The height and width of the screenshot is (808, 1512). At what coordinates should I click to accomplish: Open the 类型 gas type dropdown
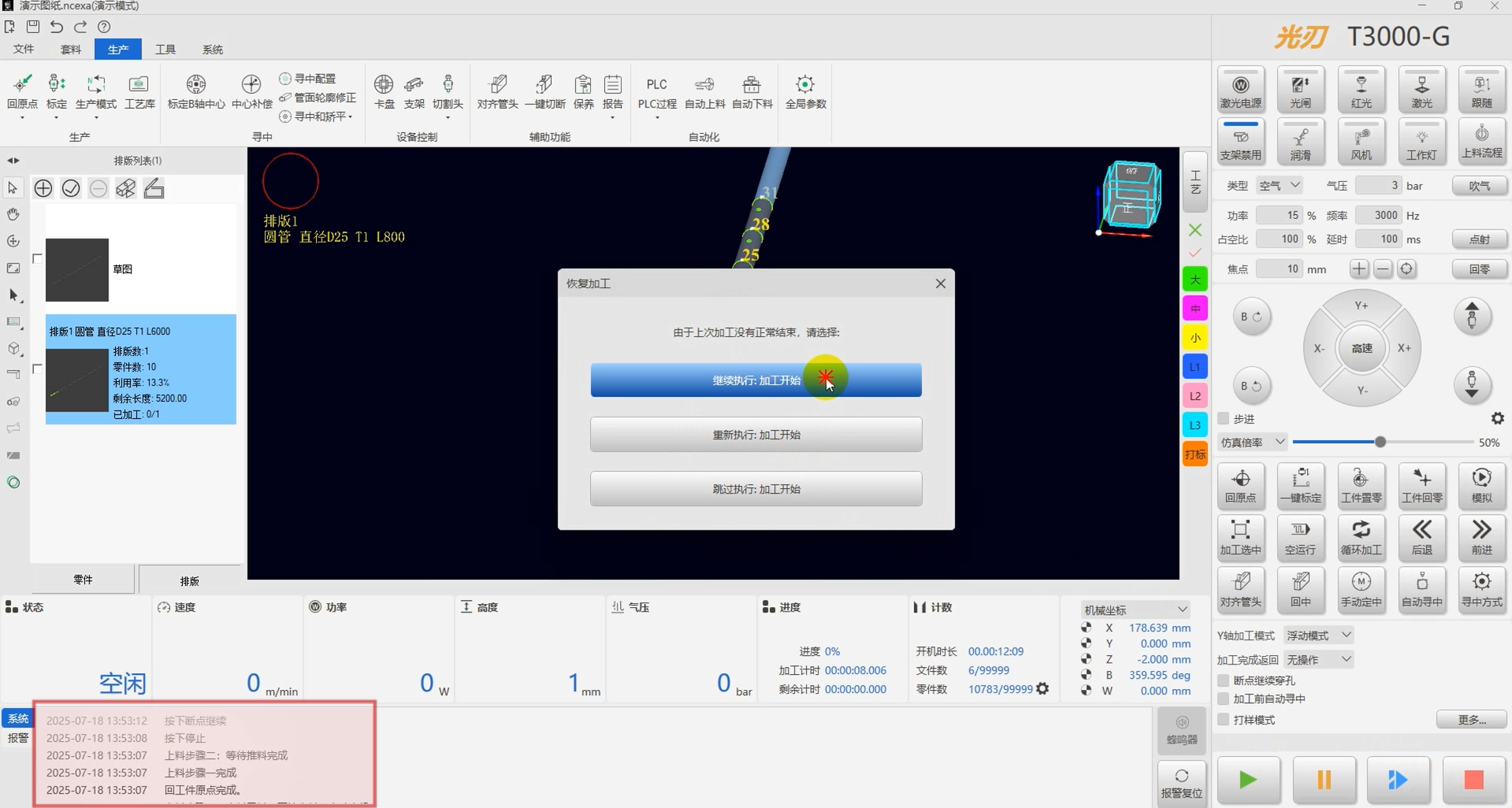coord(1280,186)
